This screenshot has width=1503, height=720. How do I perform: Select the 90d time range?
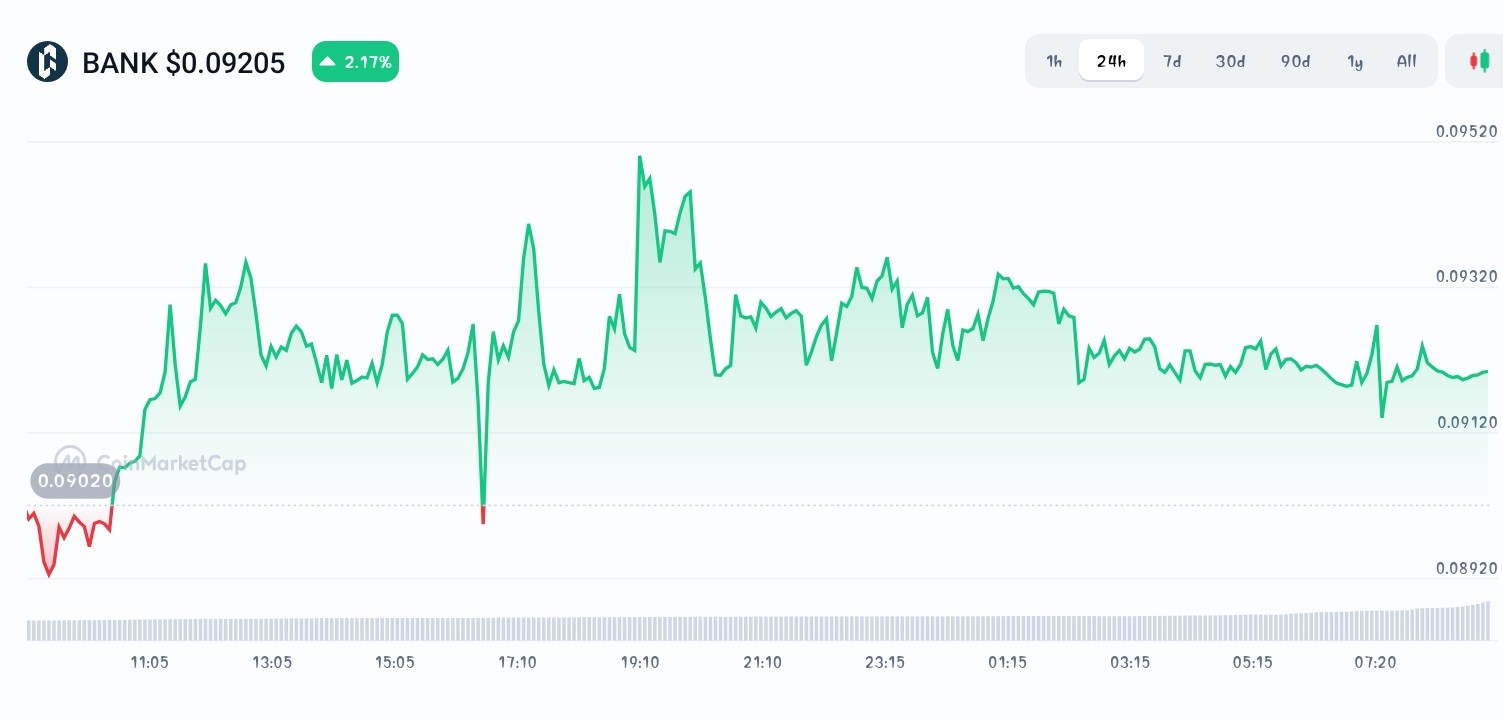pyautogui.click(x=1295, y=61)
